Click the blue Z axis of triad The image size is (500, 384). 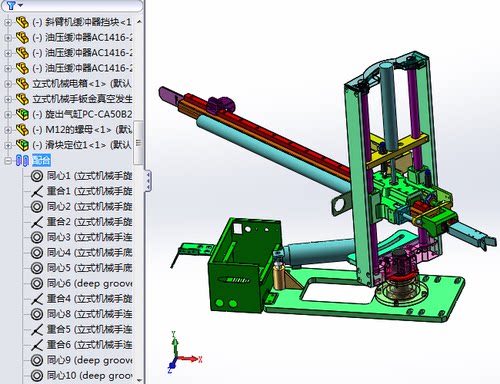point(171,364)
